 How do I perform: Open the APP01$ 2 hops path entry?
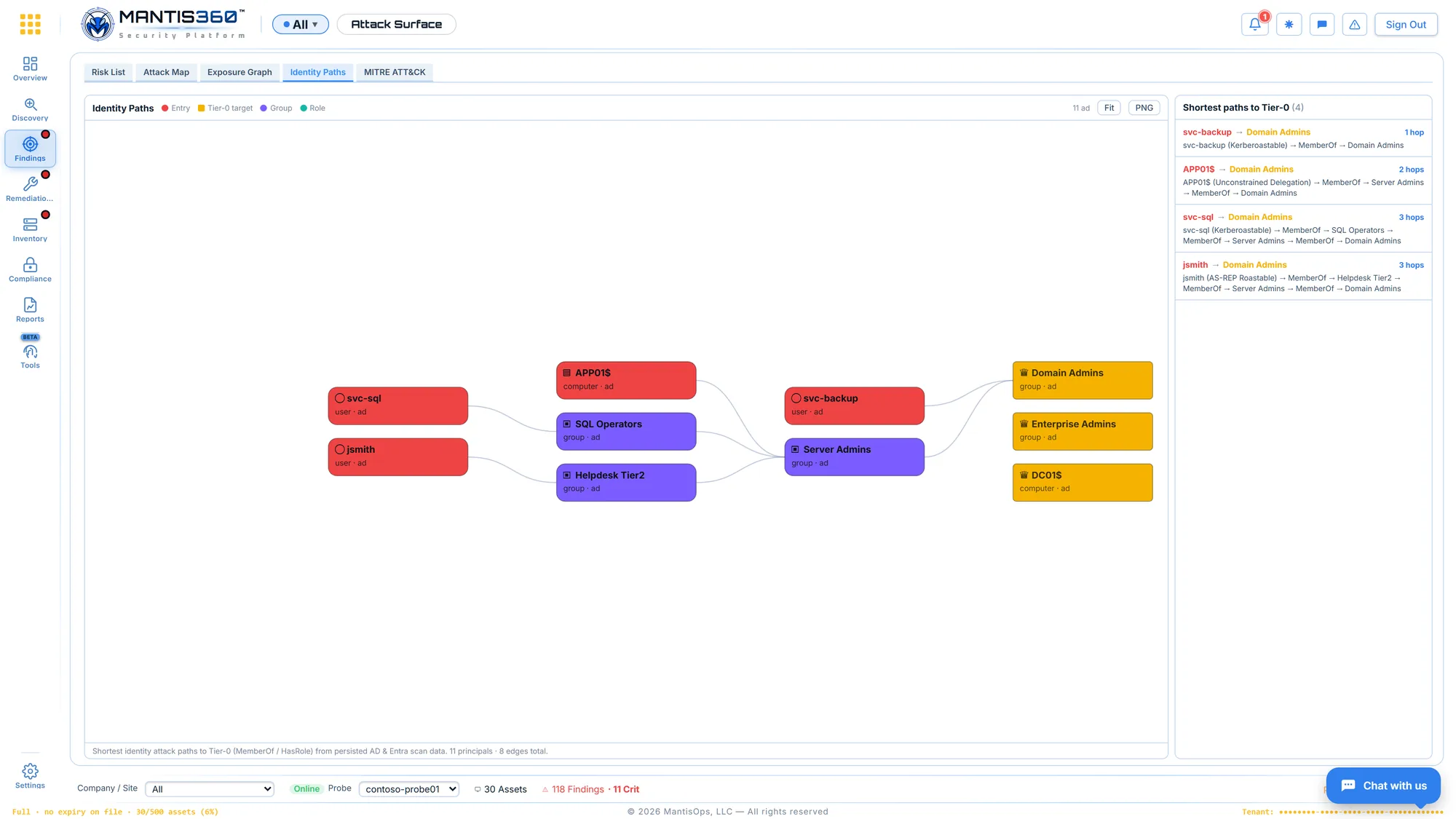tap(1303, 181)
